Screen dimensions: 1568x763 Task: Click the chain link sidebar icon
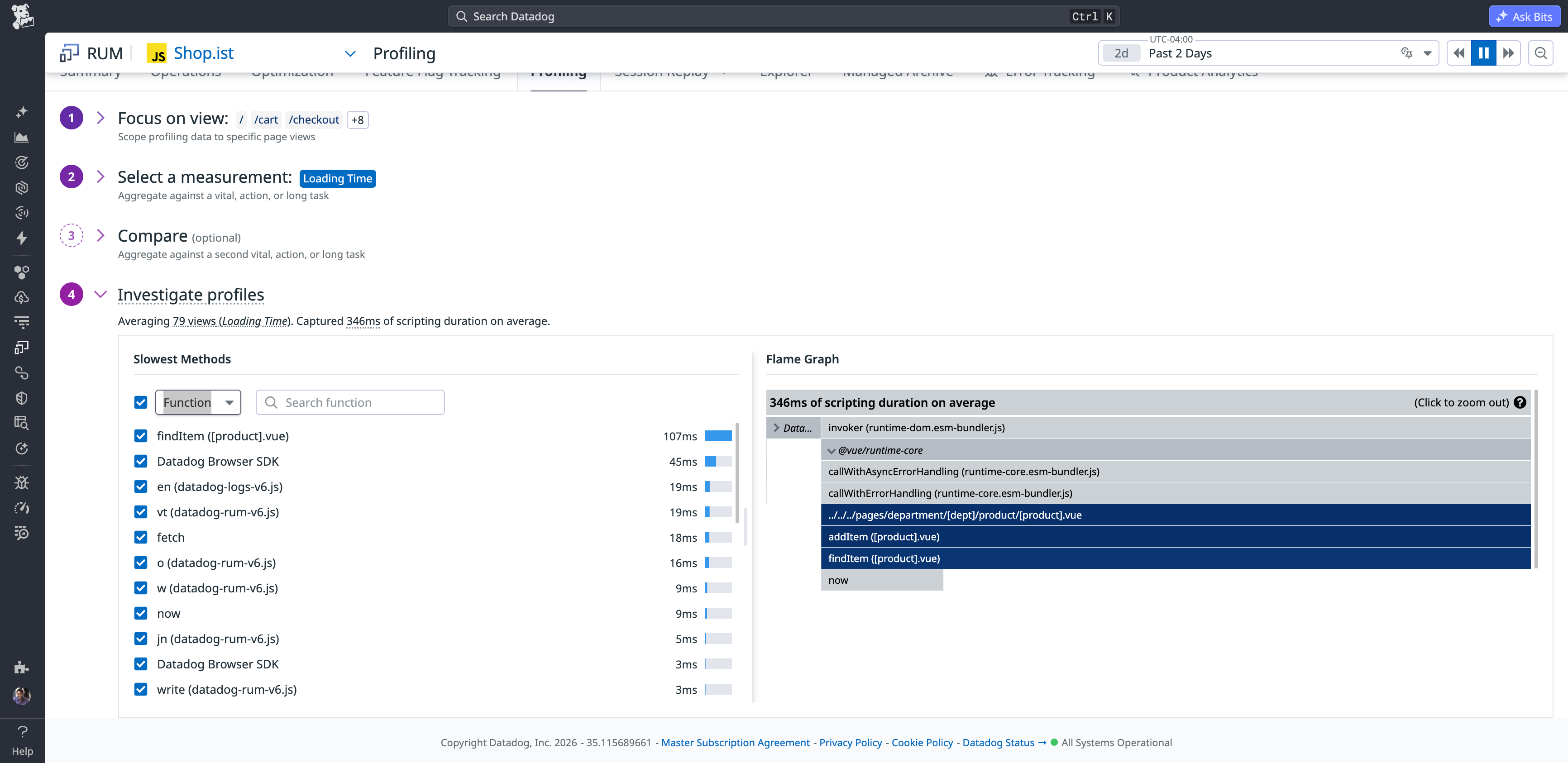(22, 373)
